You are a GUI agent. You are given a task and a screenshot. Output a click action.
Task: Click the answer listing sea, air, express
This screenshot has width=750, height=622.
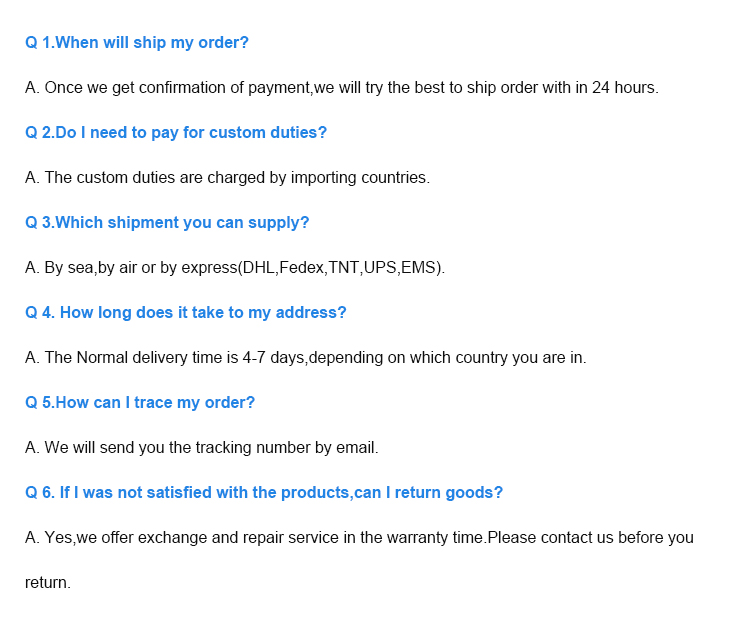tap(235, 268)
